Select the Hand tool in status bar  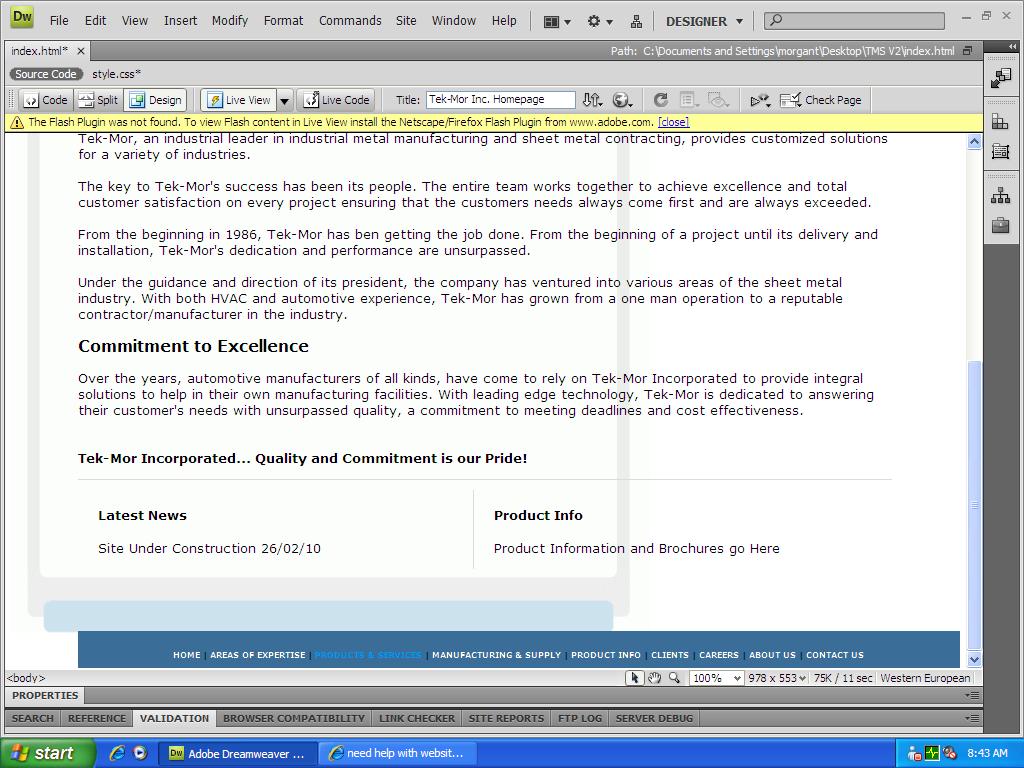click(654, 678)
